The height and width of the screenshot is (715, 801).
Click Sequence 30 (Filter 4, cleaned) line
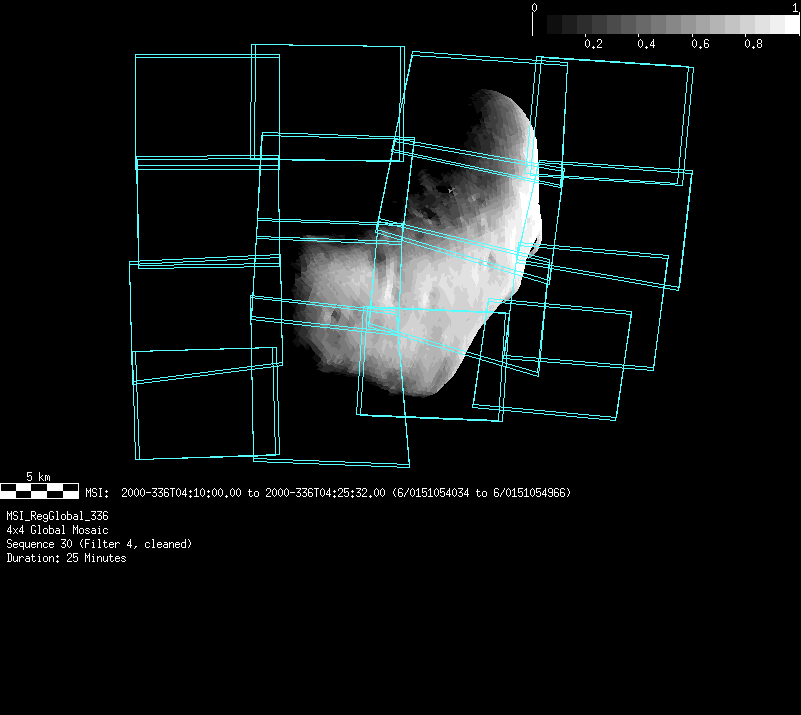99,544
